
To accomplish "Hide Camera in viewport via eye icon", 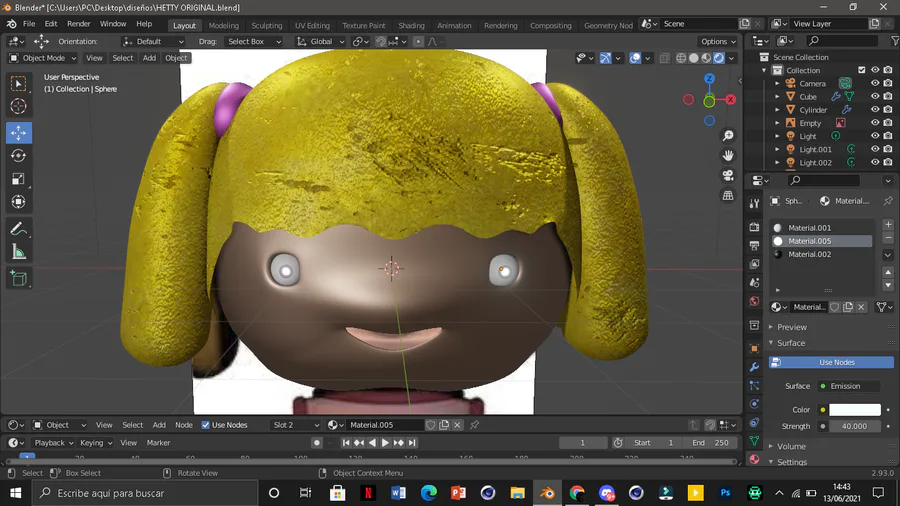I will pos(875,83).
